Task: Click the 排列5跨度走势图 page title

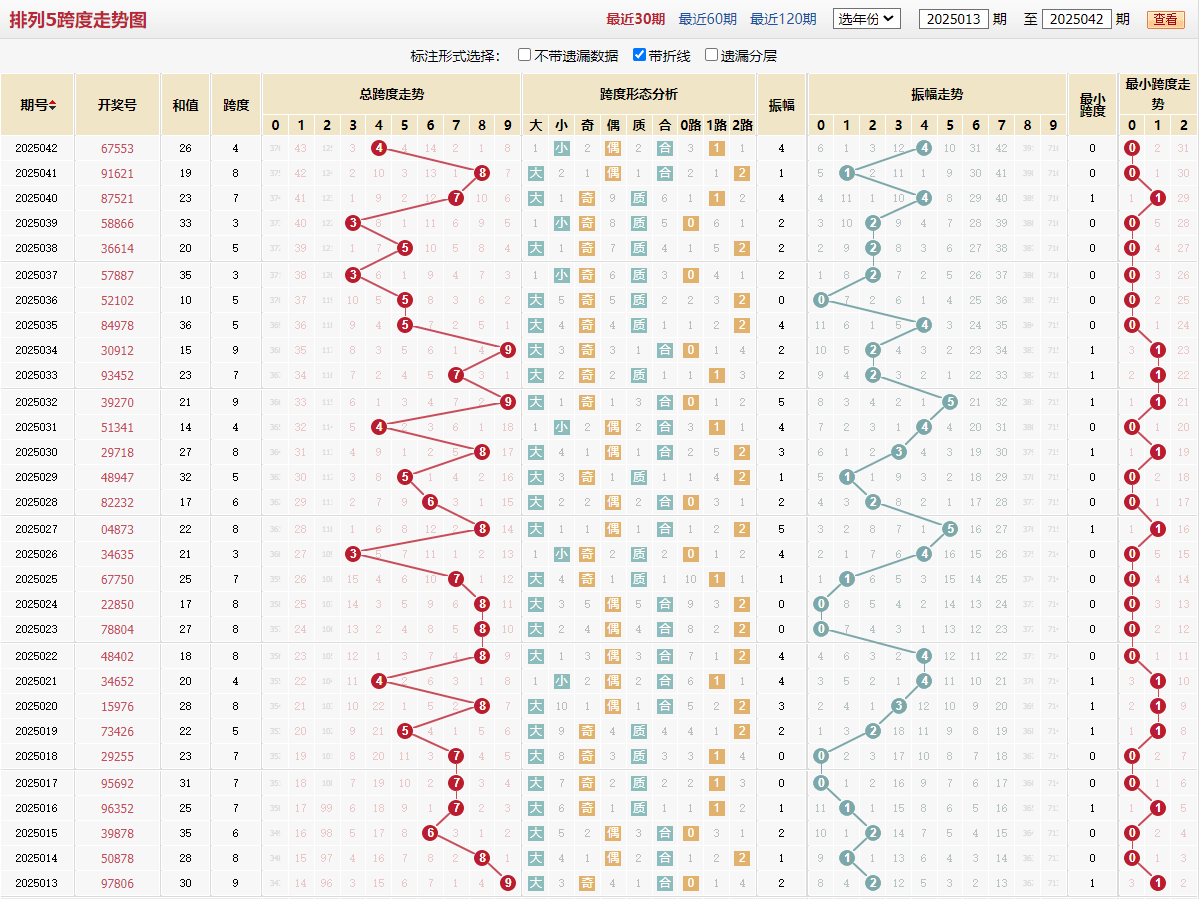Action: pyautogui.click(x=78, y=19)
